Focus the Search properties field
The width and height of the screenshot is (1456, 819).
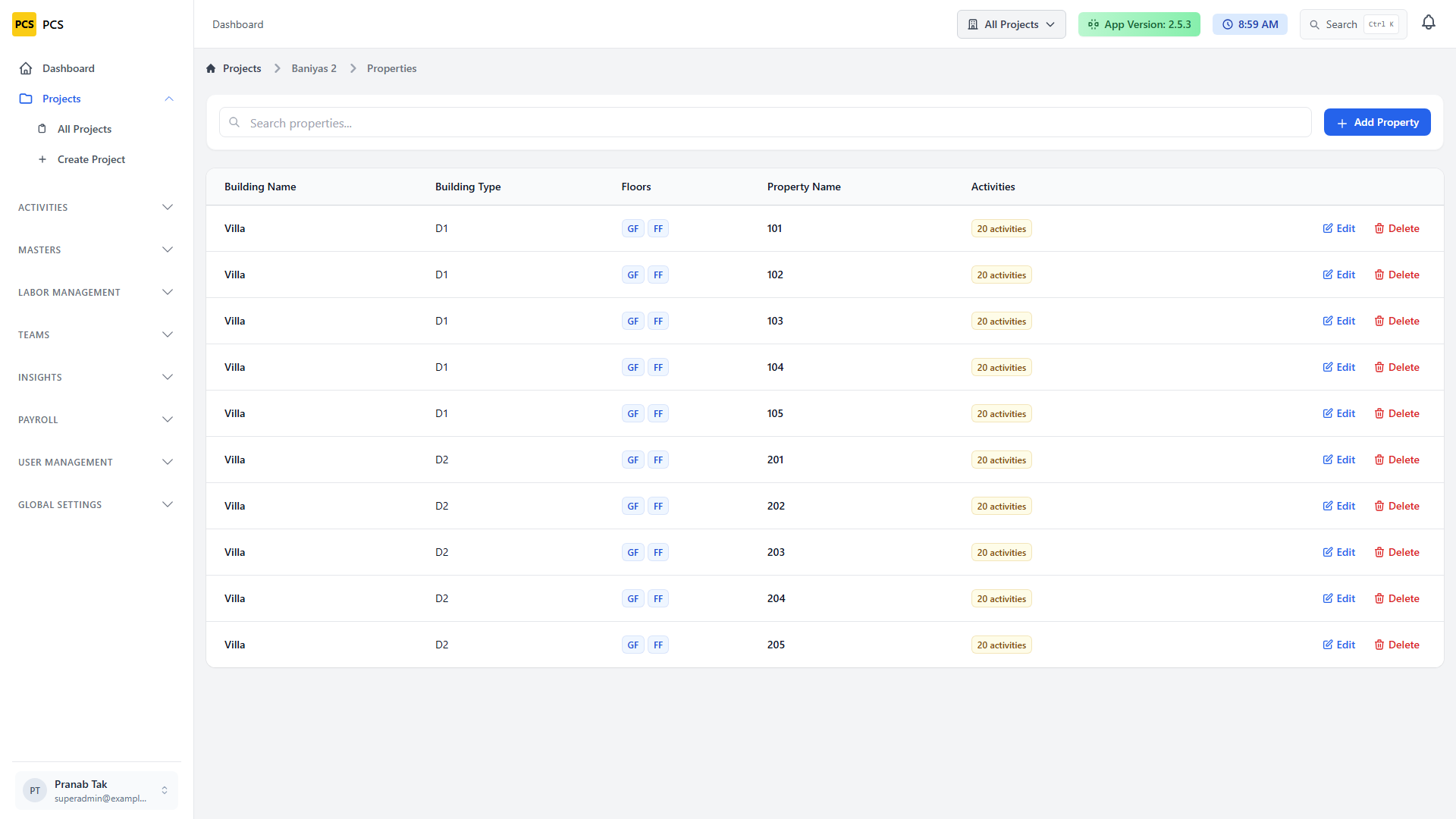765,122
